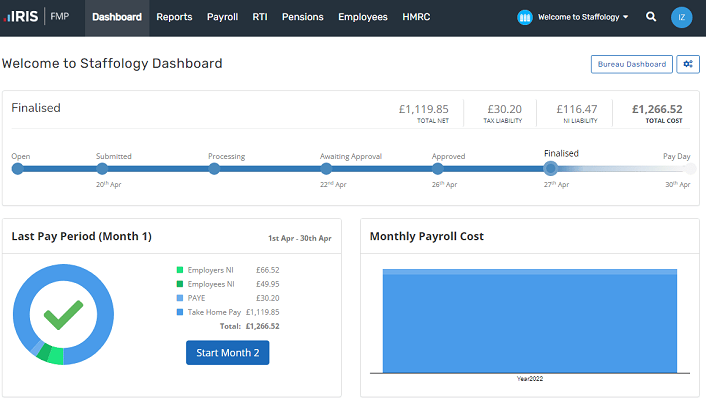706x405 pixels.
Task: Click the Year2022 bar in payroll chart
Action: click(x=529, y=321)
